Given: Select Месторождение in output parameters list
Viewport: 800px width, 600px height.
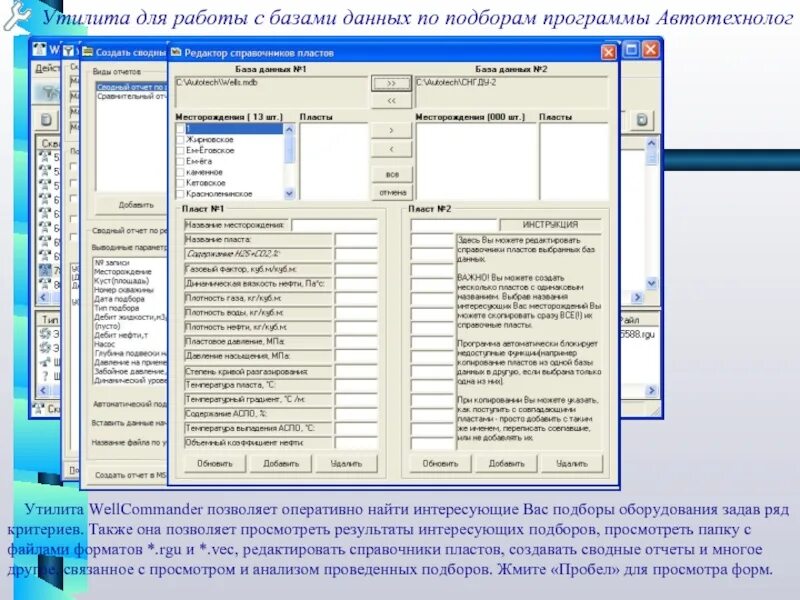Looking at the screenshot, I should click(122, 272).
